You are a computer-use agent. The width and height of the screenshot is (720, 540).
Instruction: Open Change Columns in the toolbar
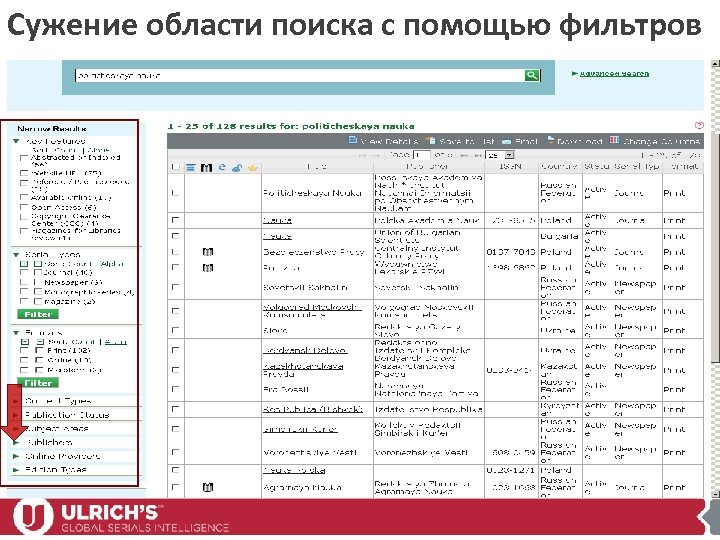point(655,141)
